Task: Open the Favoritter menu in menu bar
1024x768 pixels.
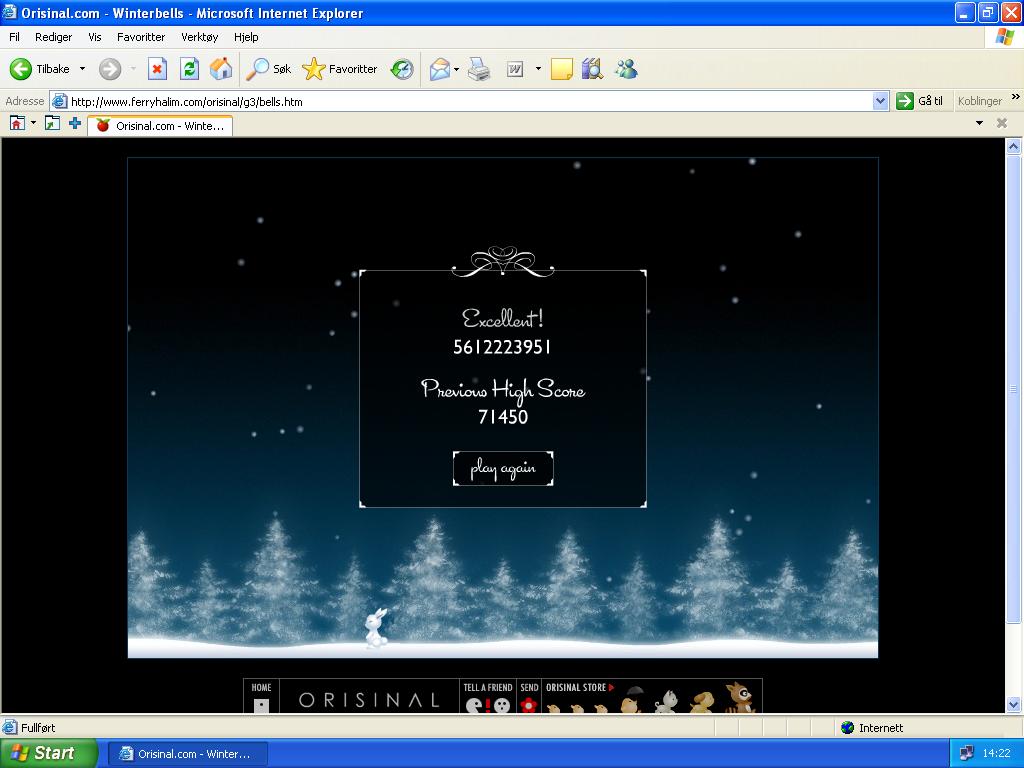Action: [x=141, y=37]
